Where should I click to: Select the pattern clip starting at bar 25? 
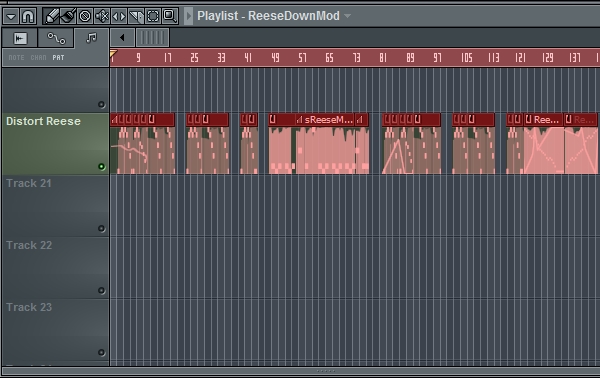point(207,144)
